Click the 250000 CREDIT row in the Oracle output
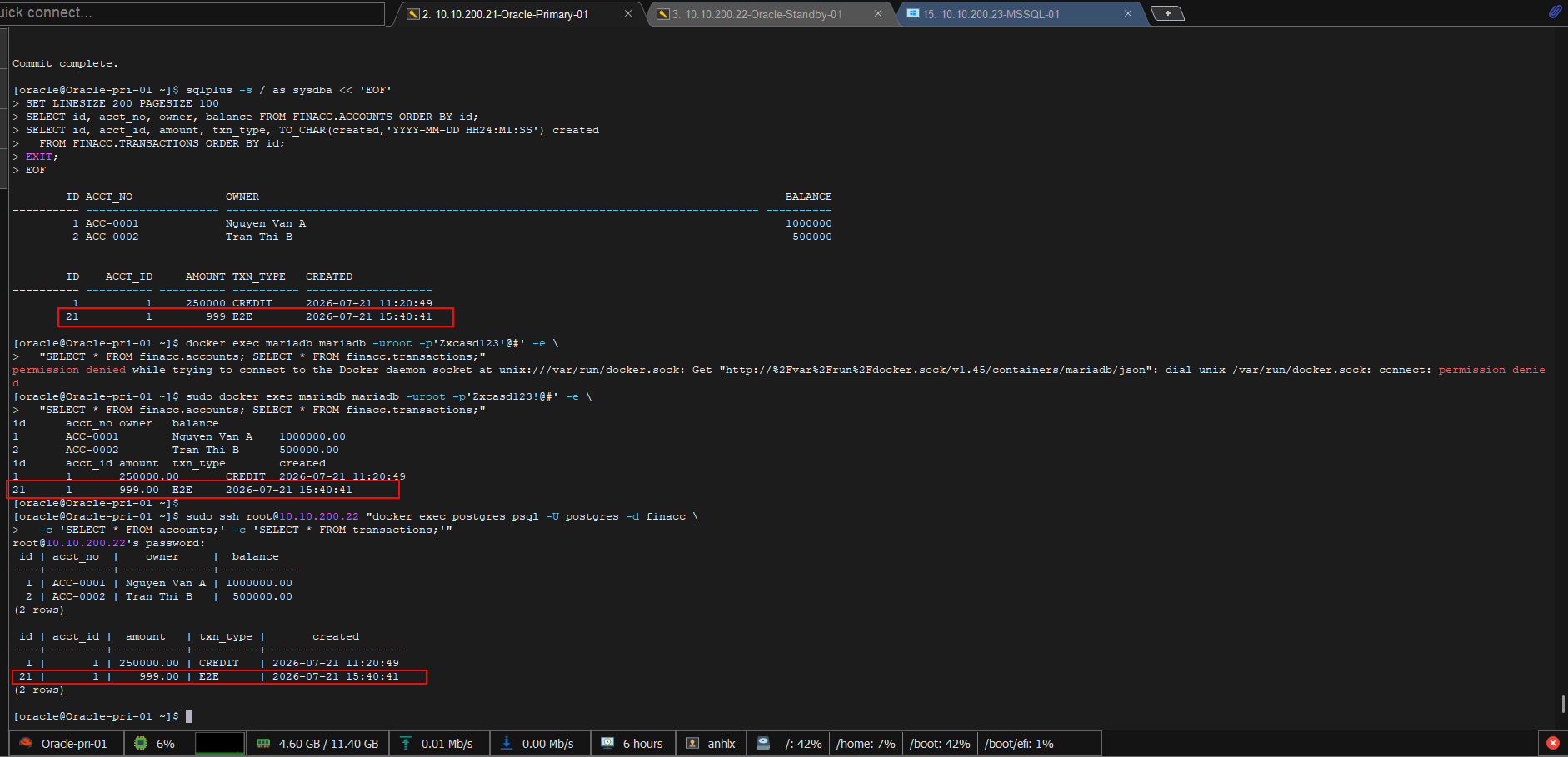The height and width of the screenshot is (757, 1568). point(252,303)
